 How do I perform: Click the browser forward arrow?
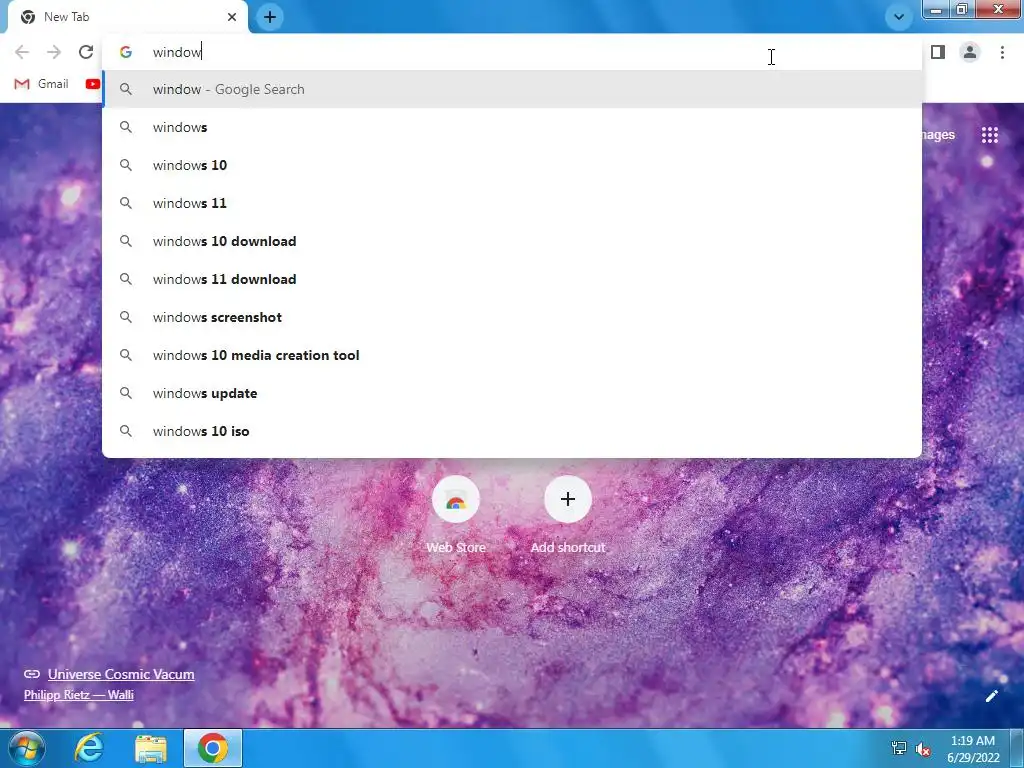click(54, 52)
